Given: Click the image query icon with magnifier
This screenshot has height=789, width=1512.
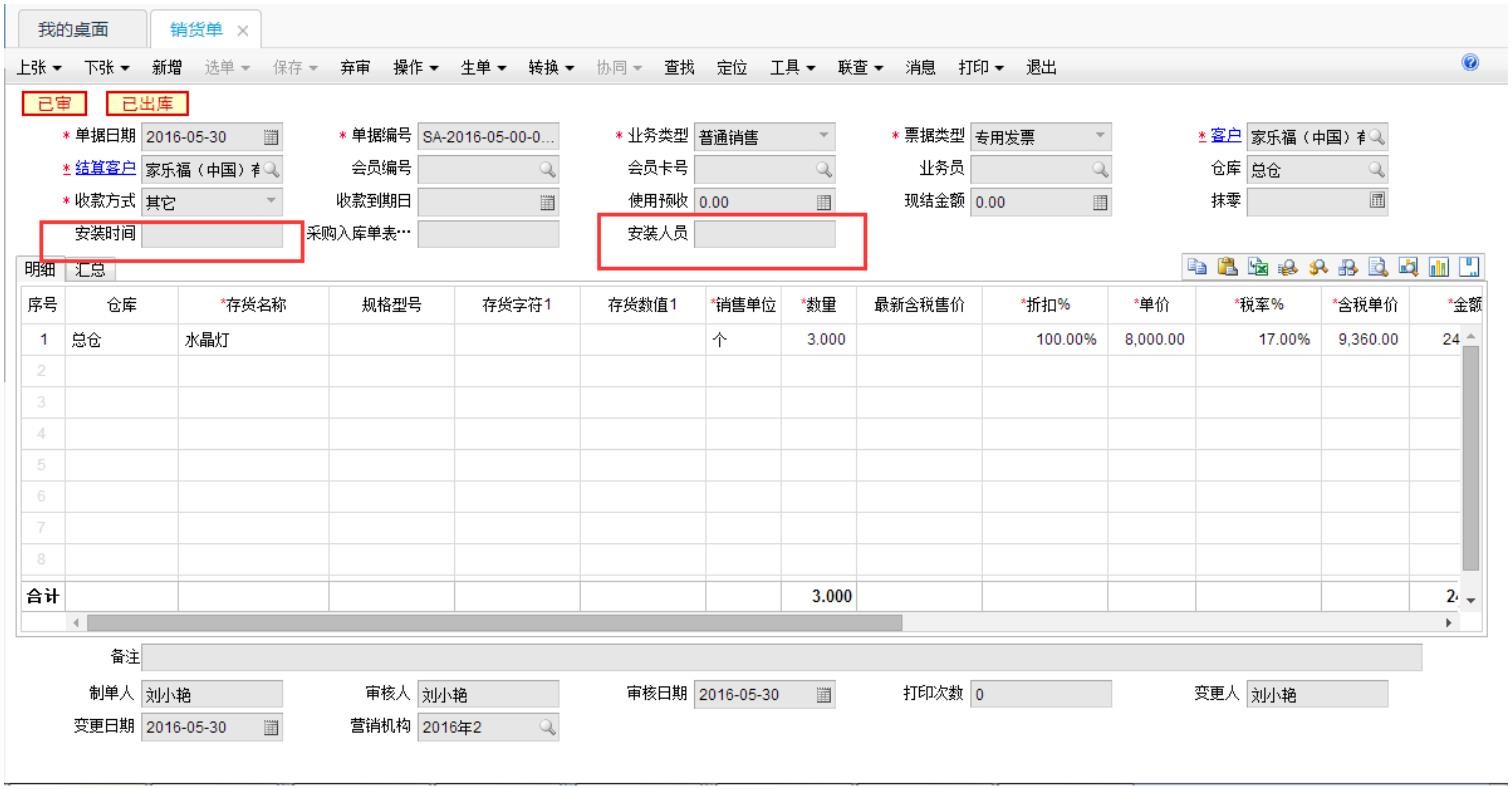Looking at the screenshot, I should point(1408,267).
